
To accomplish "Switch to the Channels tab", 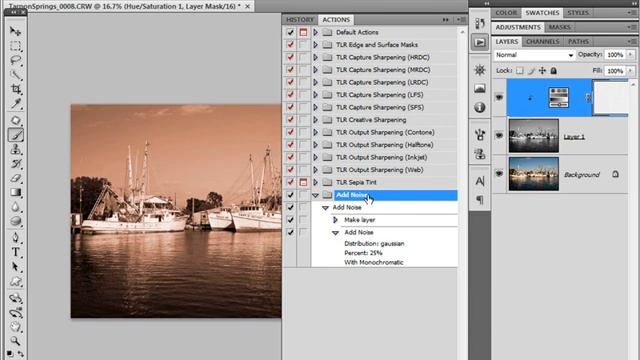I will (542, 42).
